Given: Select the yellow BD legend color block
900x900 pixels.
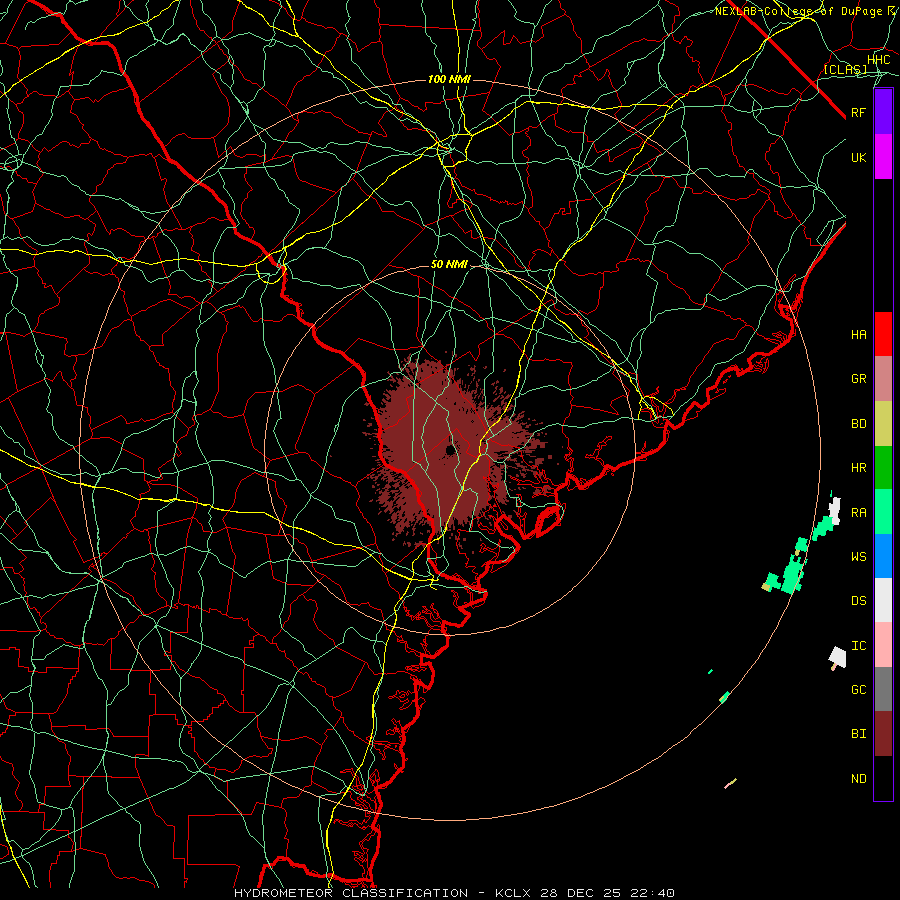Looking at the screenshot, I should click(x=883, y=424).
